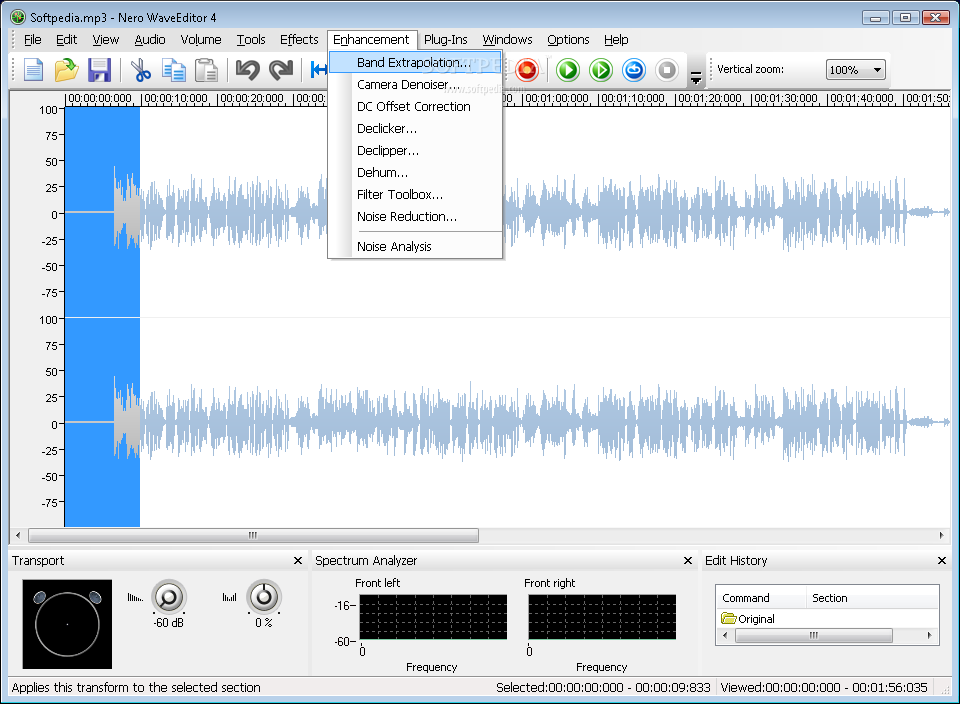The image size is (960, 704).
Task: Stop playback with the gray stop button
Action: click(667, 70)
